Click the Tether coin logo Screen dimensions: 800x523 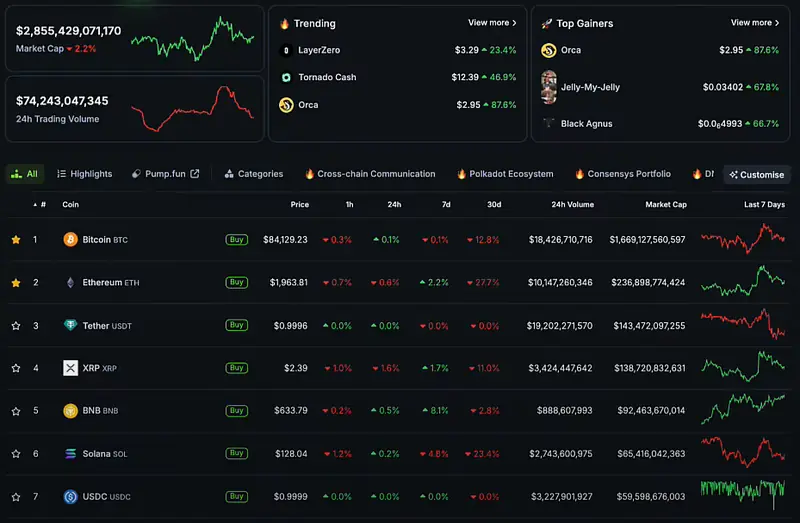(70, 325)
